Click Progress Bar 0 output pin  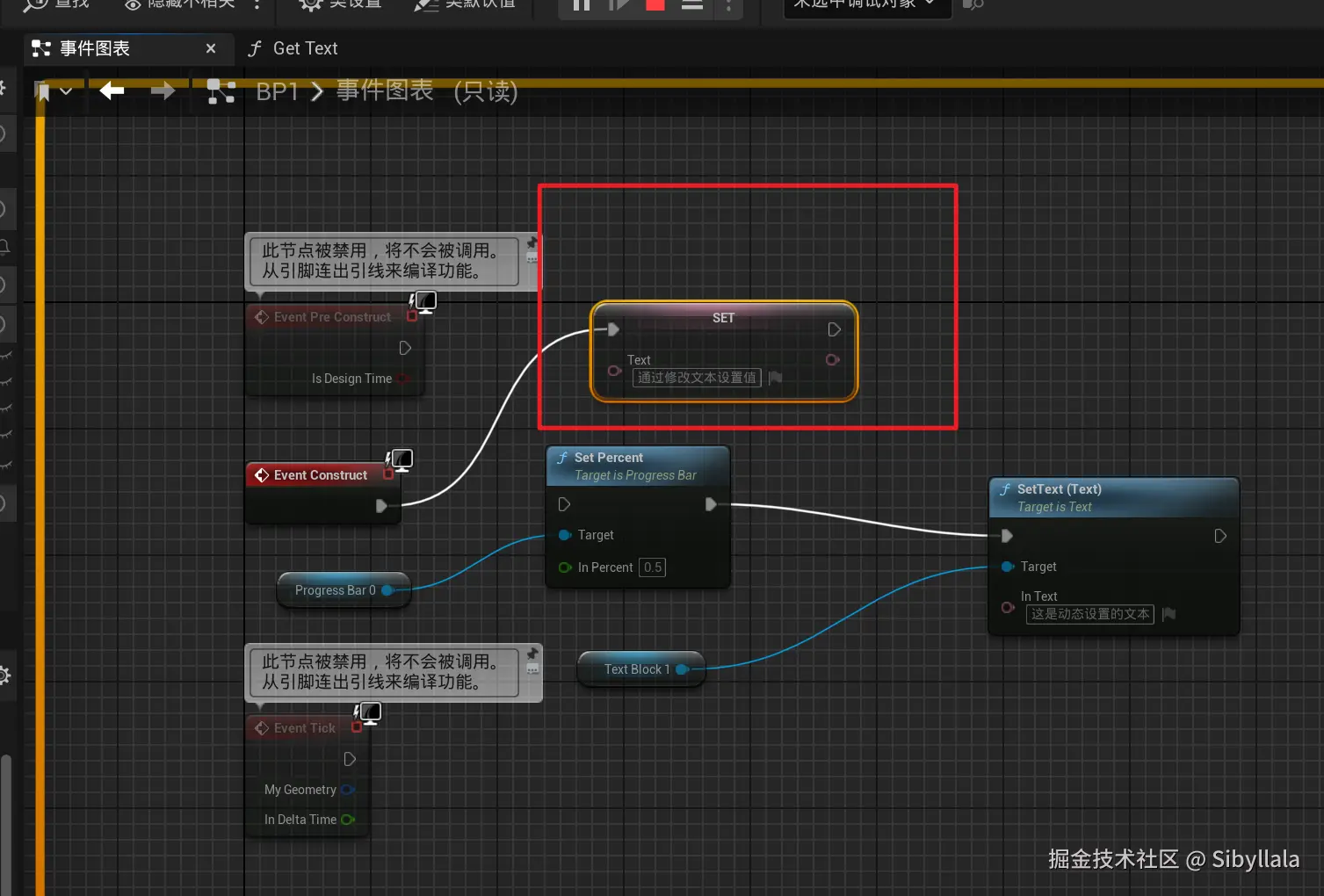[x=387, y=590]
